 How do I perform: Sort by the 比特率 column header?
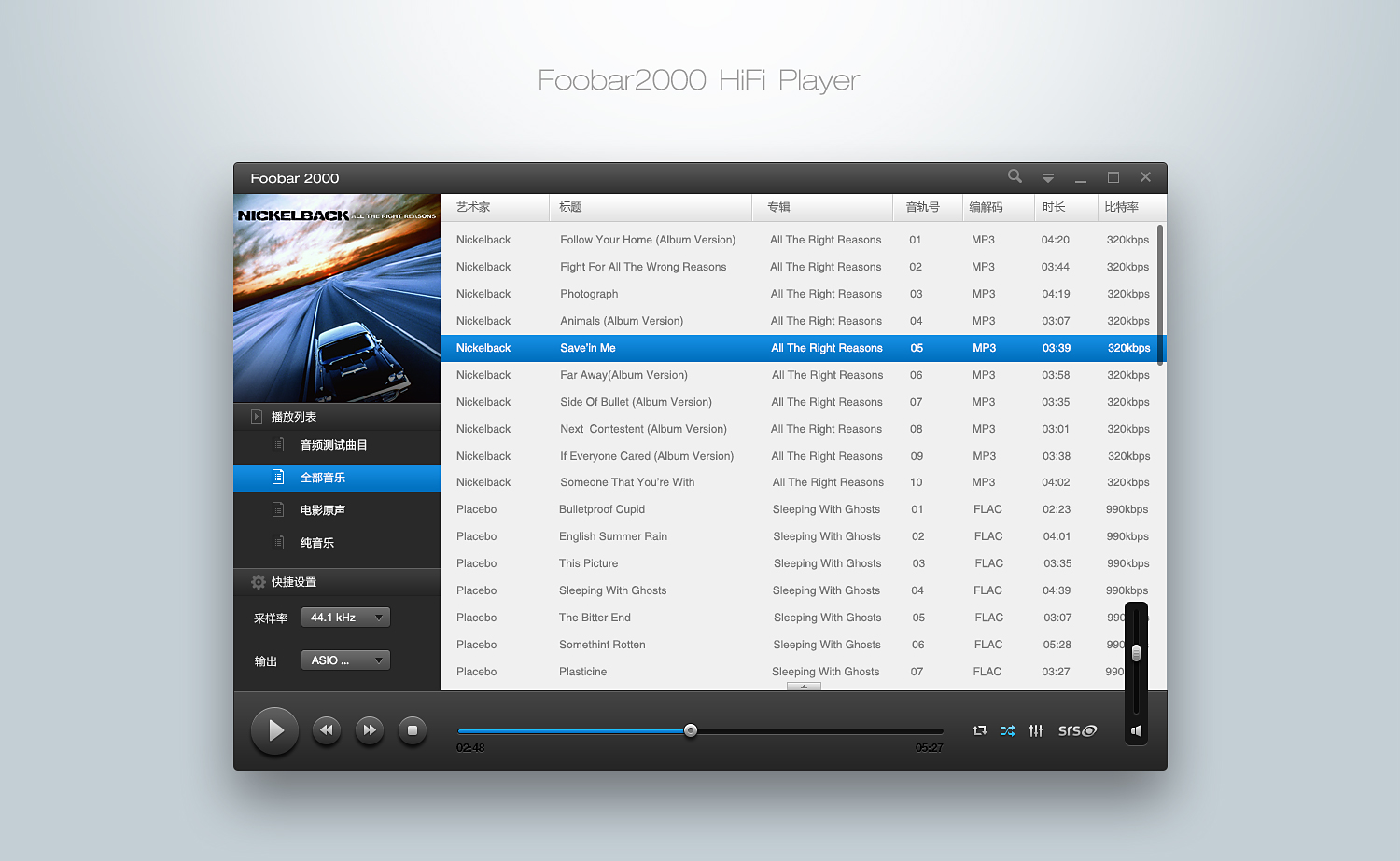tap(1132, 207)
